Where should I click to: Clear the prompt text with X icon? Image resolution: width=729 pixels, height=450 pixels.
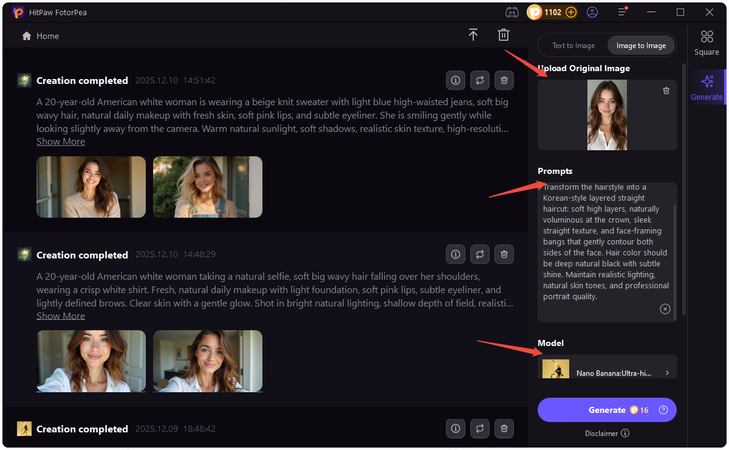click(665, 309)
